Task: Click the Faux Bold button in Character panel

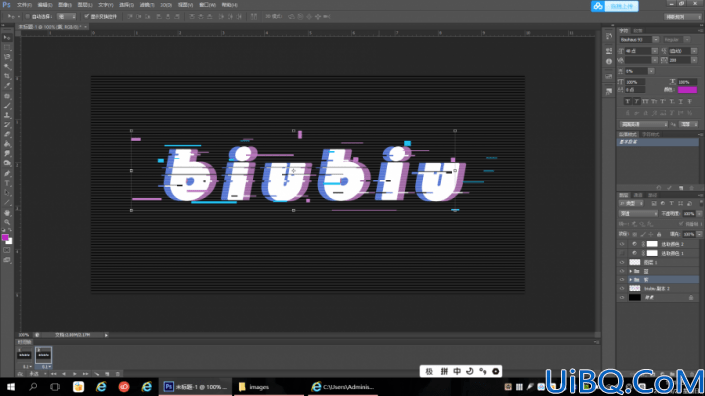Action: coord(628,102)
